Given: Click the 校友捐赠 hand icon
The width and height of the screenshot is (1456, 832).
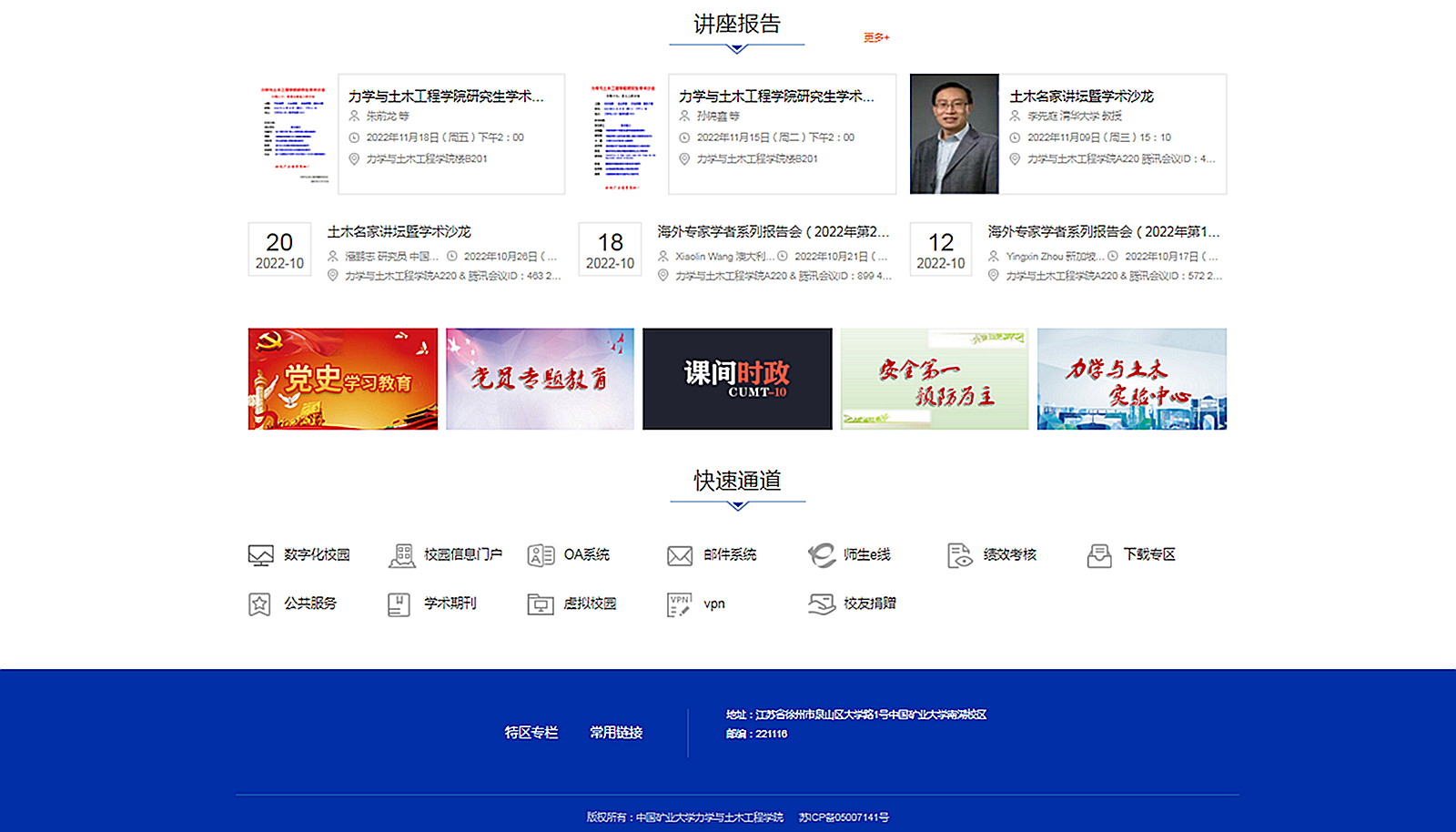Looking at the screenshot, I should 821,604.
